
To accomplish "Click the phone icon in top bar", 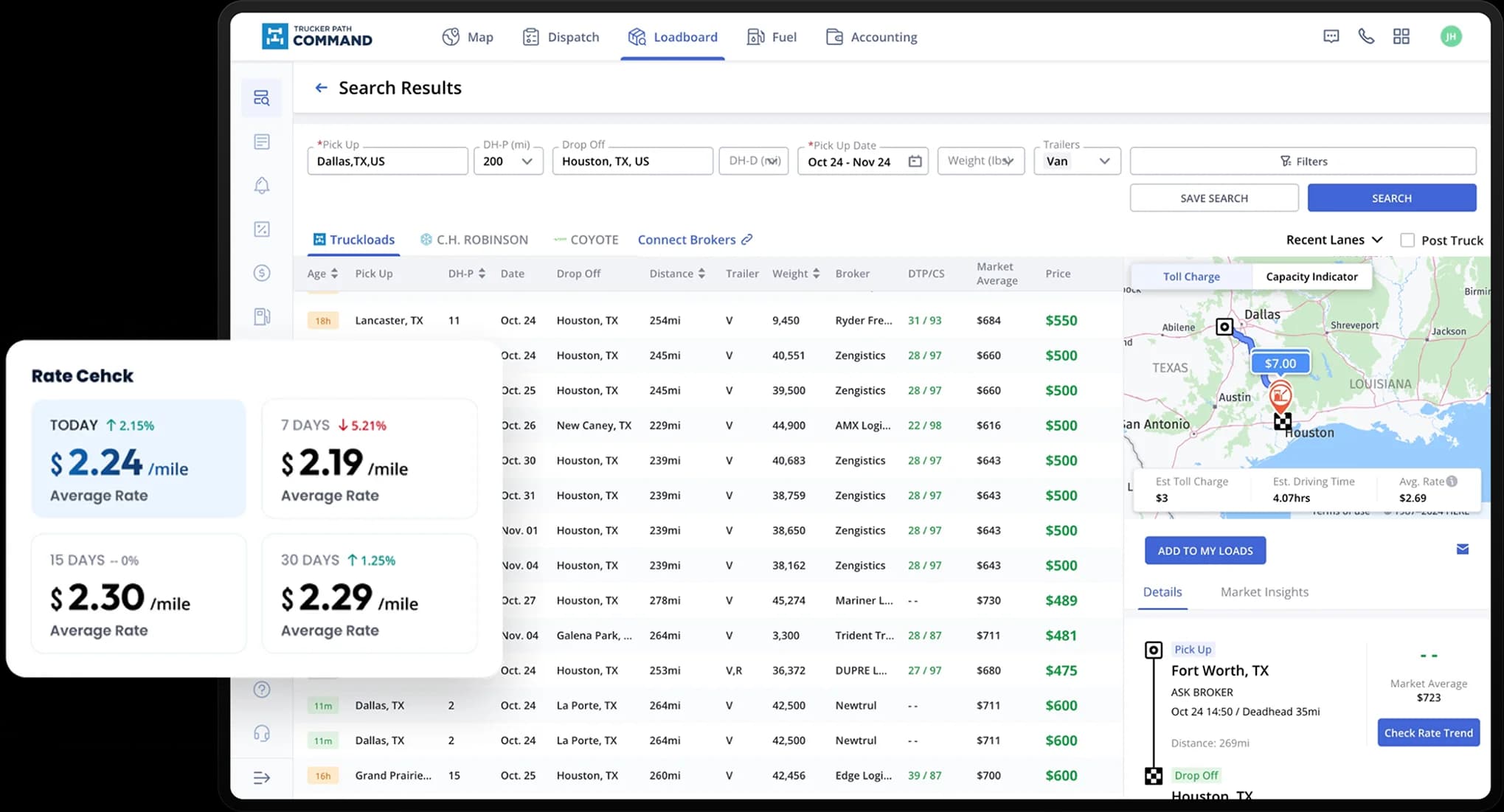I will coord(1366,37).
